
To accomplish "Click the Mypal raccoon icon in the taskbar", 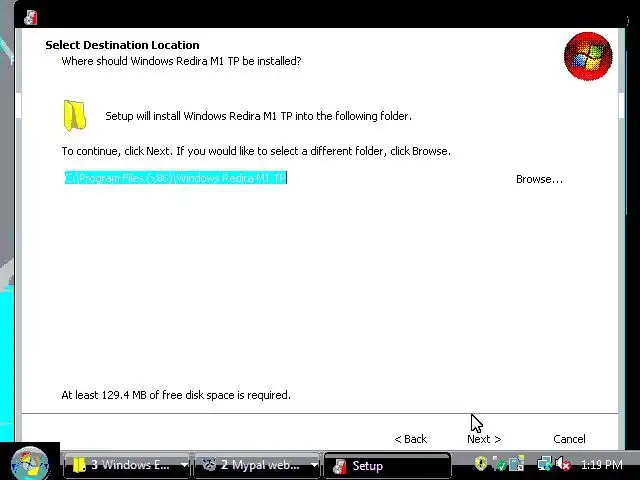I will (x=209, y=464).
